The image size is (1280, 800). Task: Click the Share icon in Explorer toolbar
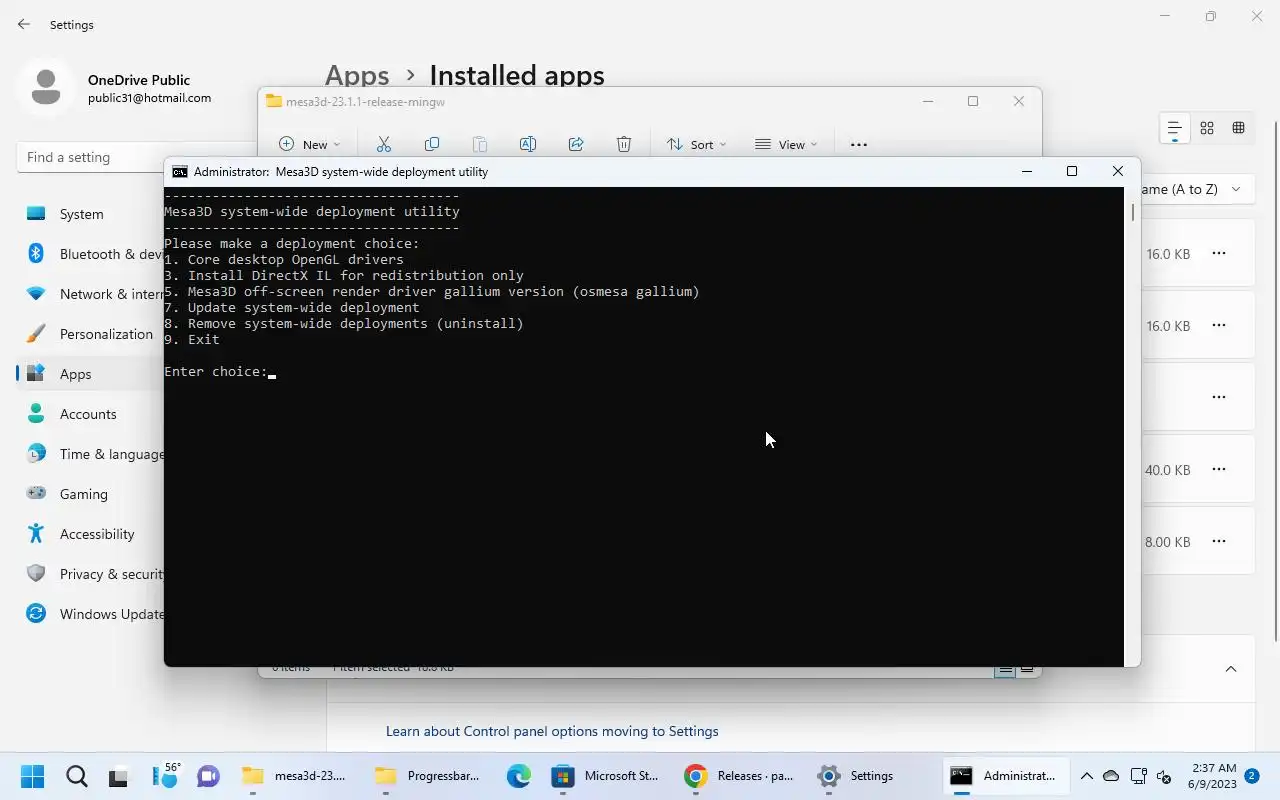[x=576, y=144]
